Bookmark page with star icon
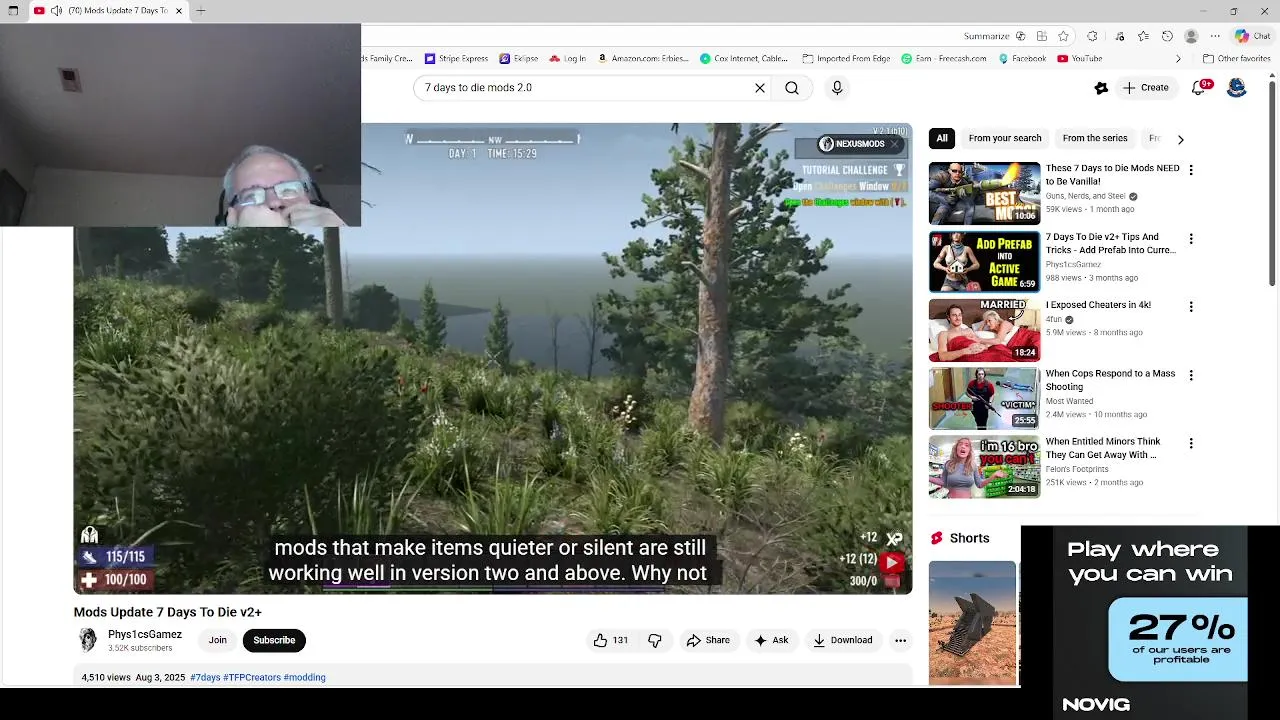 coord(1063,36)
